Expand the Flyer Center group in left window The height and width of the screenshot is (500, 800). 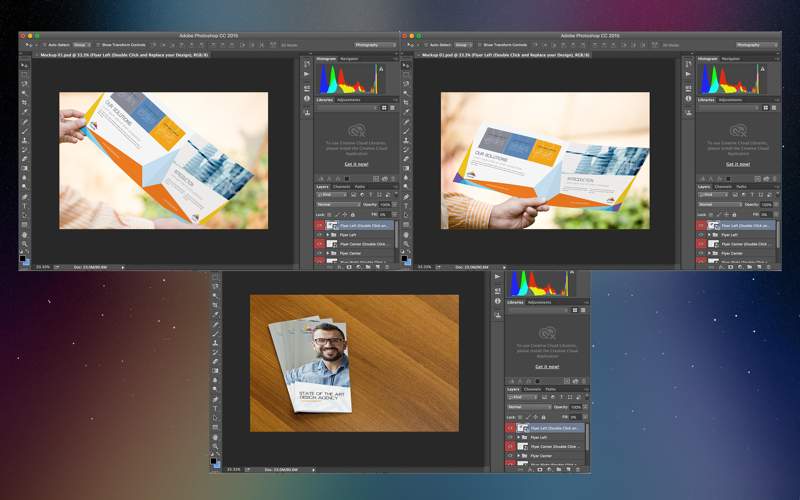pos(328,253)
